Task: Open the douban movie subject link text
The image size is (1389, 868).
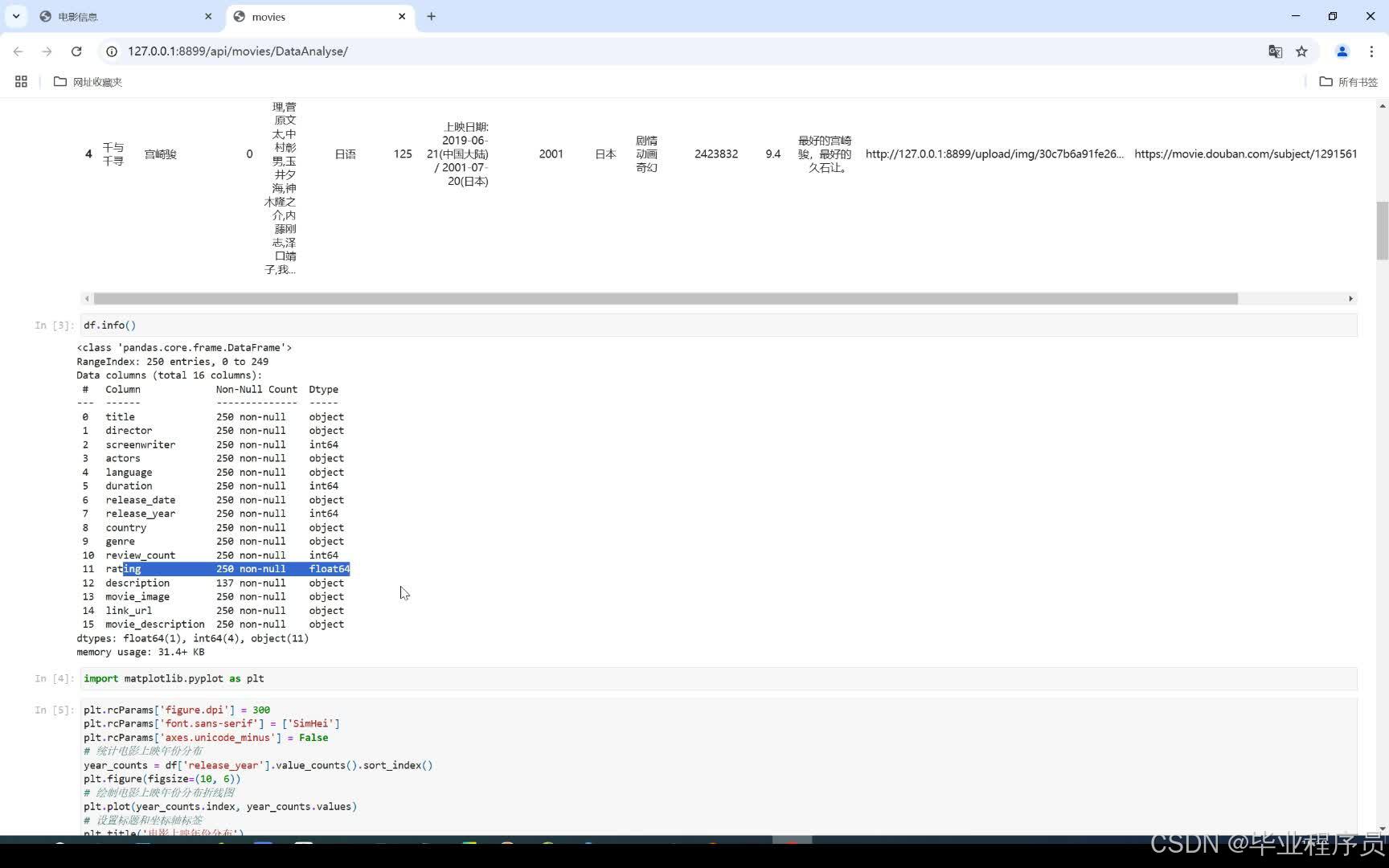Action: tap(1245, 154)
